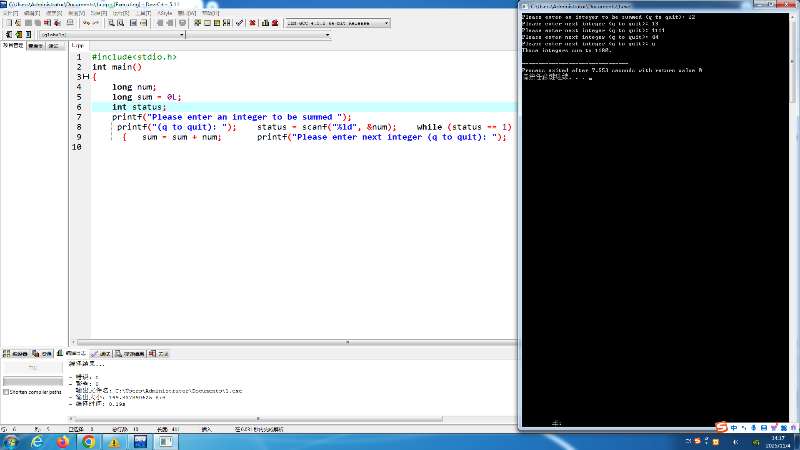
Task: Click the Close bottom panel tab
Action: point(159,354)
